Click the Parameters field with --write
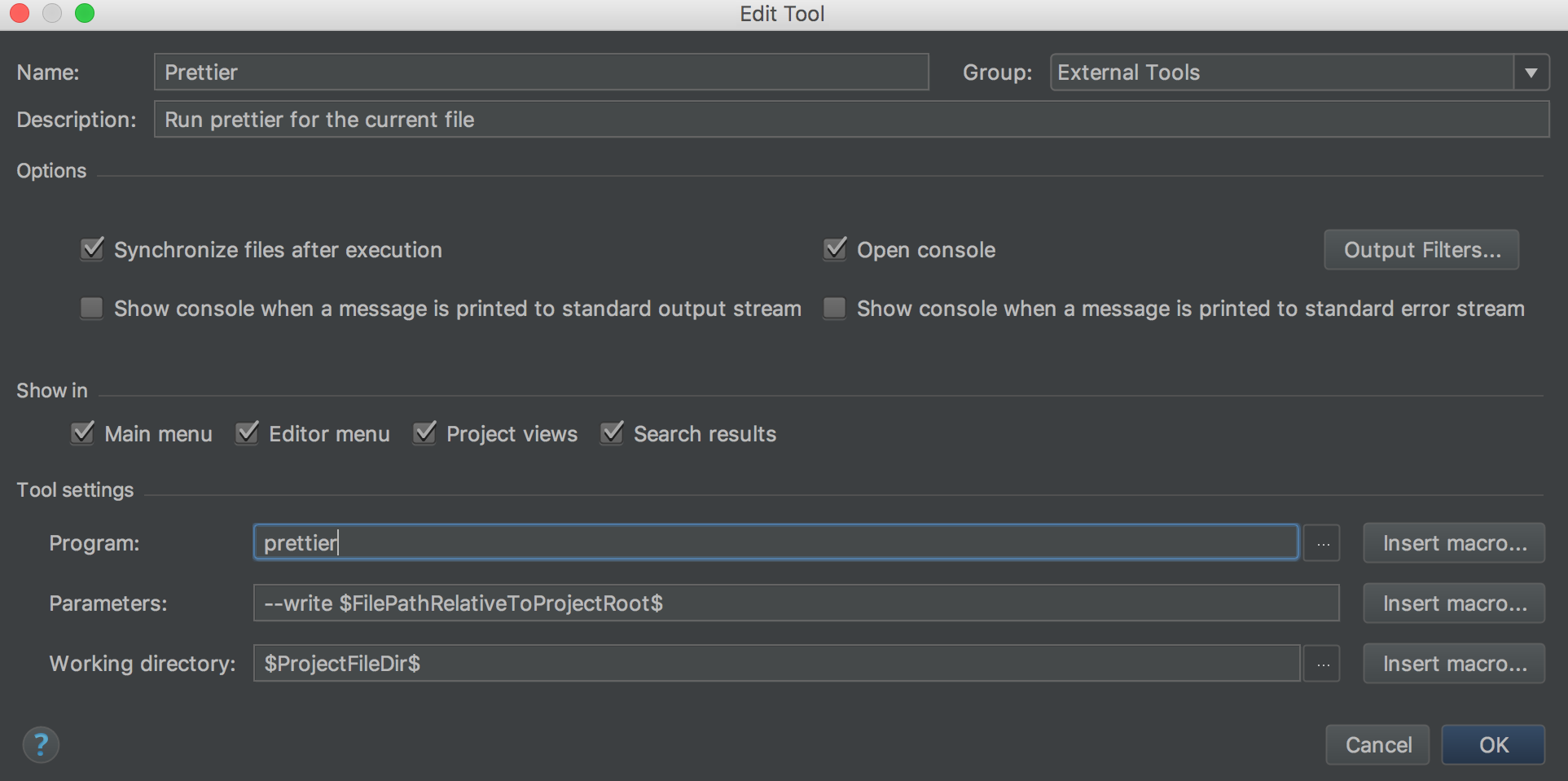The image size is (1568, 781). [x=797, y=603]
